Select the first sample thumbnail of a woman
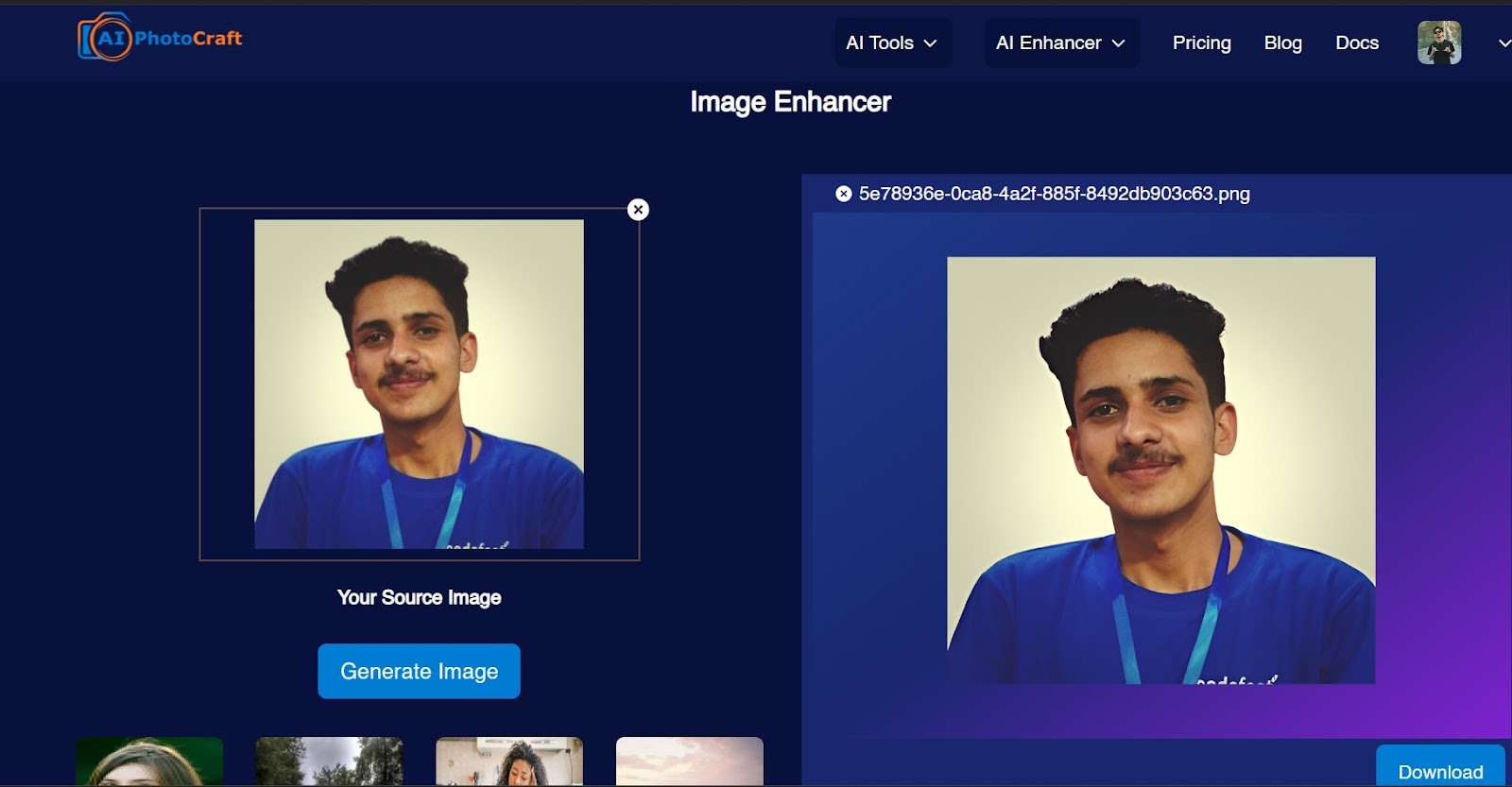The image size is (1512, 787). click(149, 761)
